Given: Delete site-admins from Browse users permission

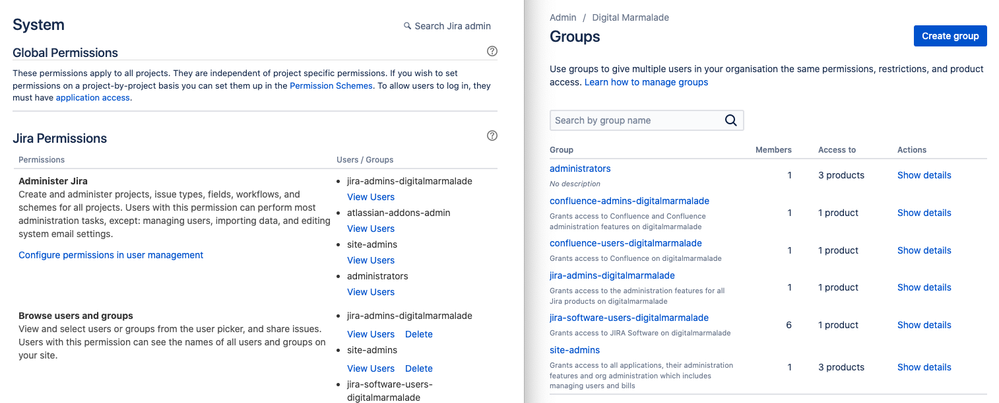Looking at the screenshot, I should pyautogui.click(x=419, y=368).
